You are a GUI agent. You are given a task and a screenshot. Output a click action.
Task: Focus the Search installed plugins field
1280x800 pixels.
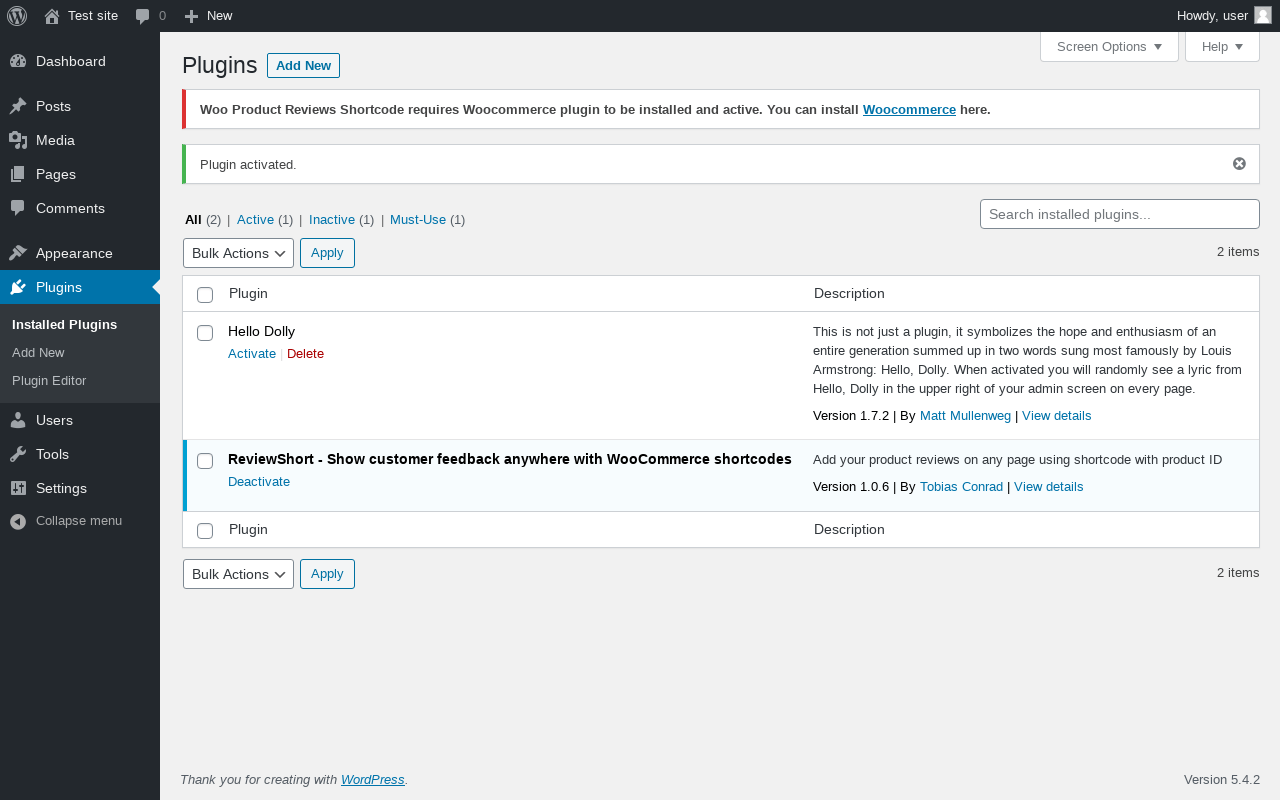coord(1119,214)
